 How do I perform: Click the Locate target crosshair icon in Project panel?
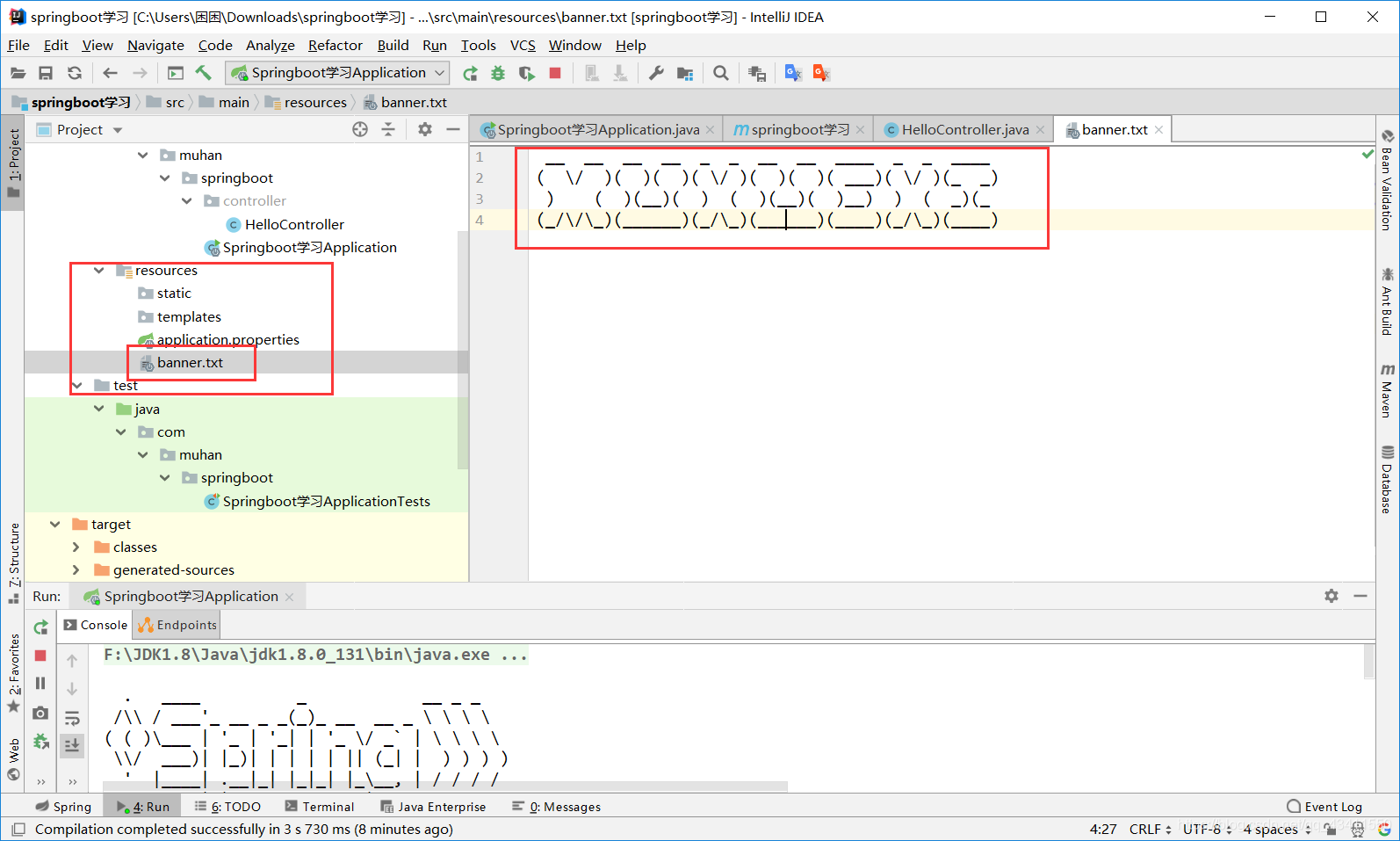click(x=360, y=129)
